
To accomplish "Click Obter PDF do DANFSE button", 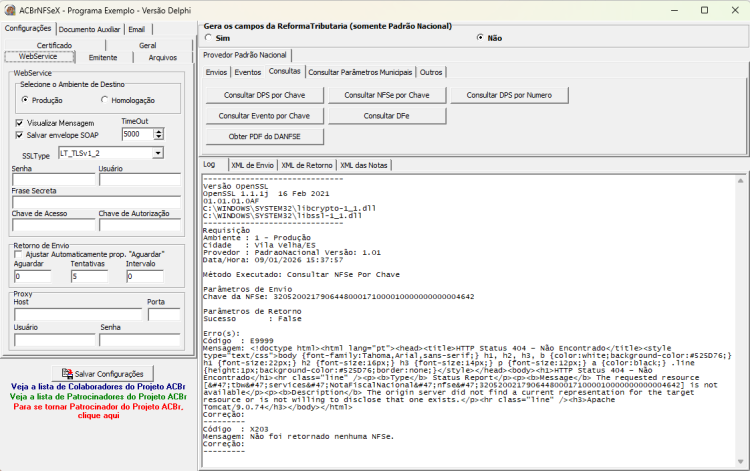I will [265, 136].
